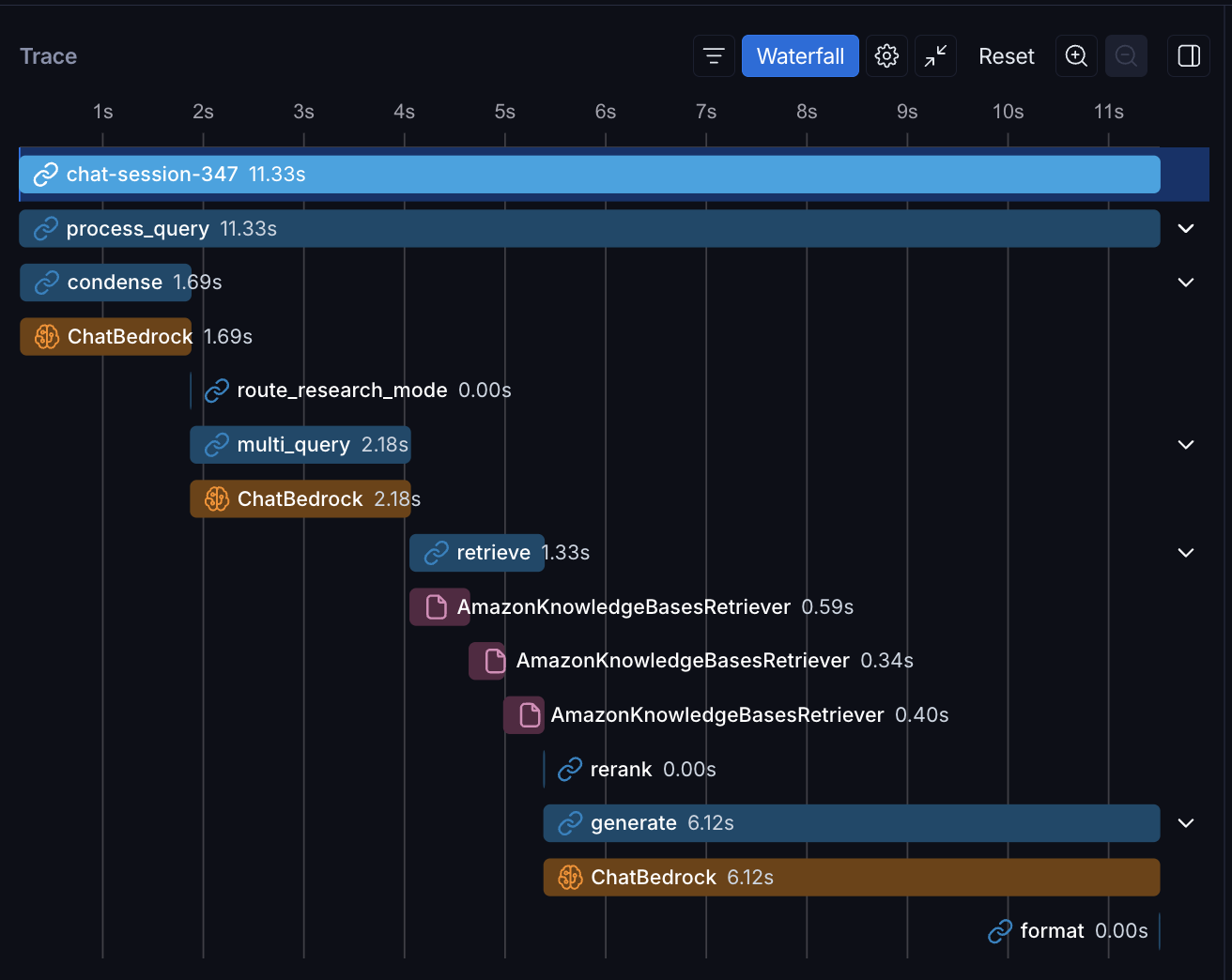1232x980 pixels.
Task: Click the 11.33s duration on process_query
Action: [248, 229]
